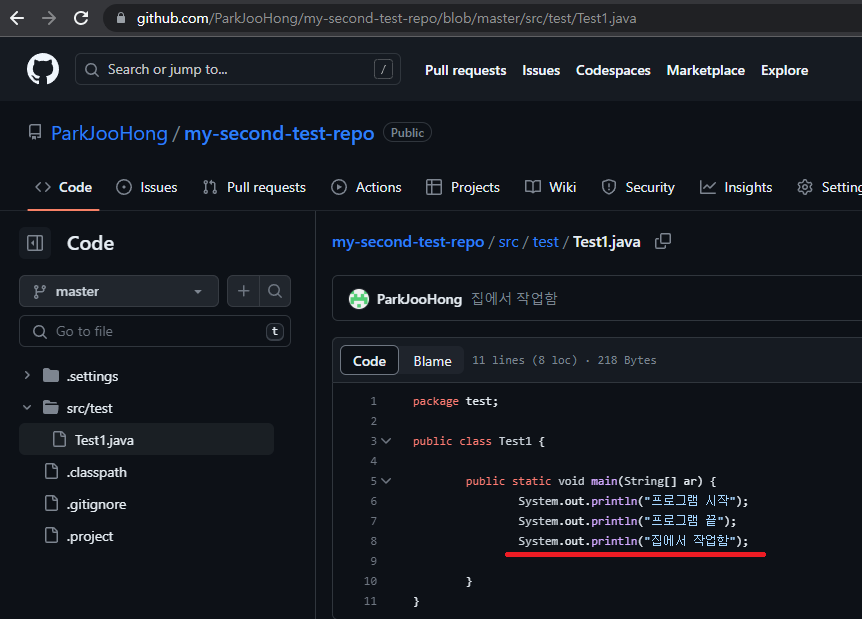Click the Public visibility badge
Viewport: 862px width, 619px height.
[407, 132]
